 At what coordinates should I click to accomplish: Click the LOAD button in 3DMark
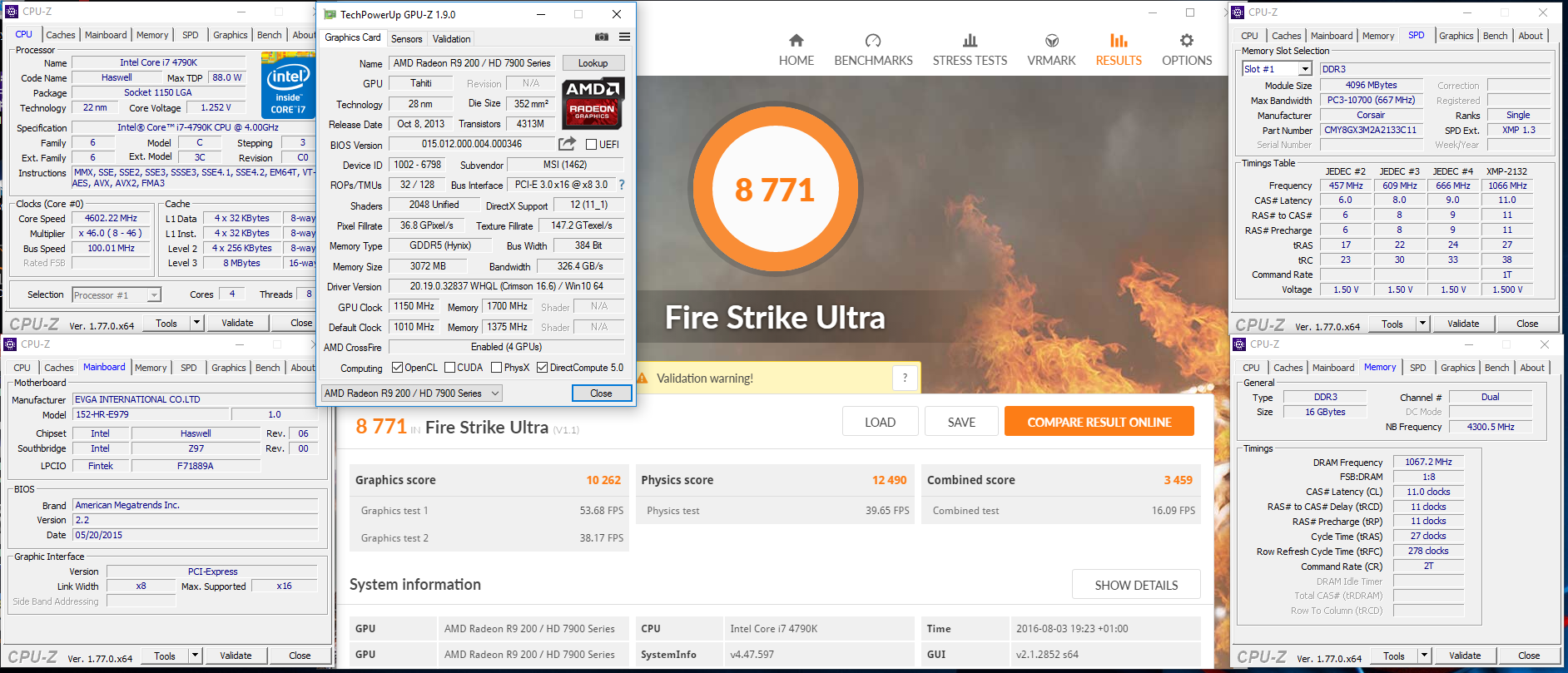880,422
